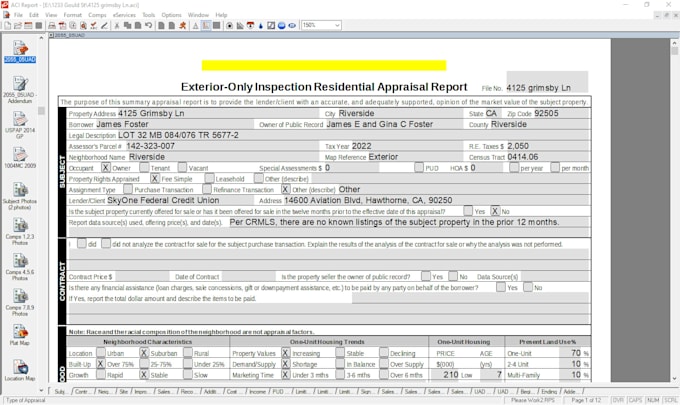This screenshot has height=405, width=680.
Task: Click the Lender/Client SkyOne Federal Credit Union field
Action: click(x=180, y=200)
